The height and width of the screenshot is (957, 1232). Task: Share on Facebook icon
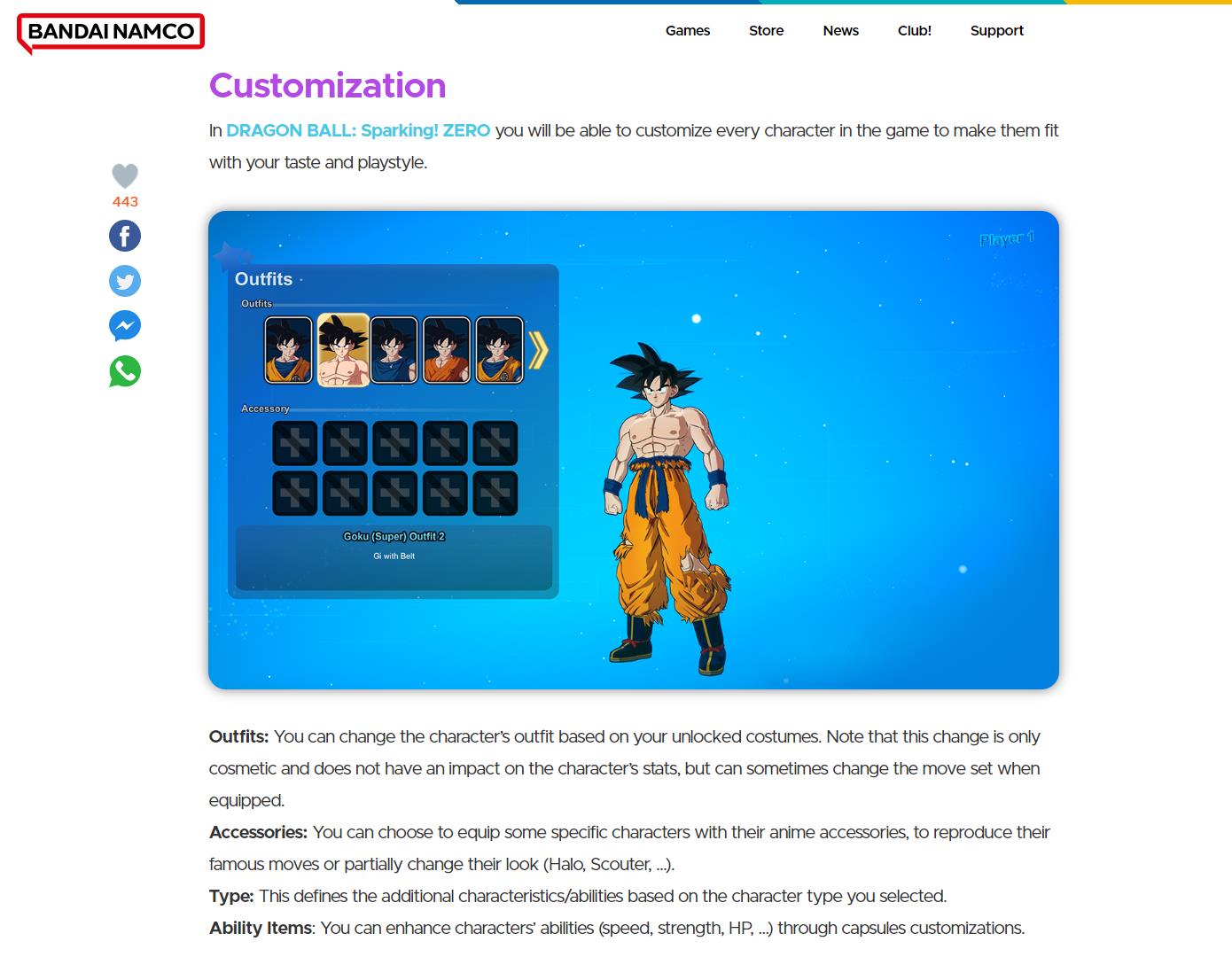point(125,236)
